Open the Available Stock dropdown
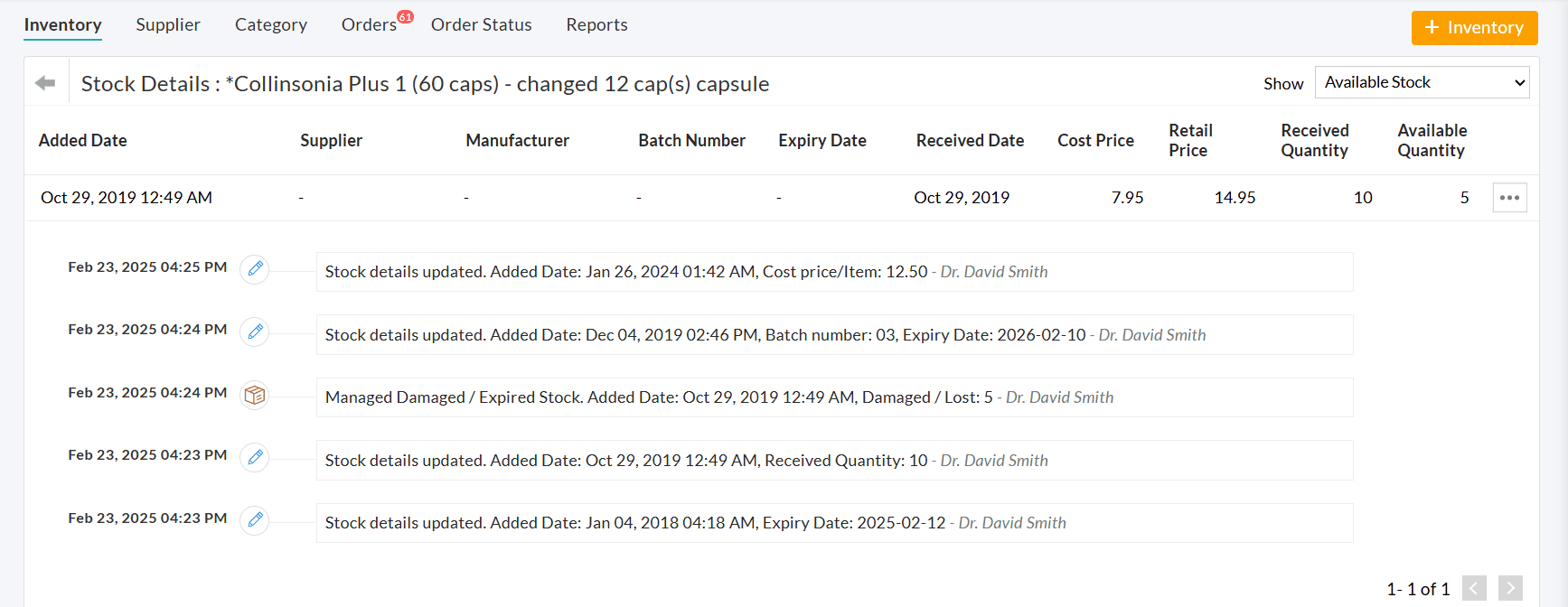The width and height of the screenshot is (1568, 607). [x=1421, y=82]
